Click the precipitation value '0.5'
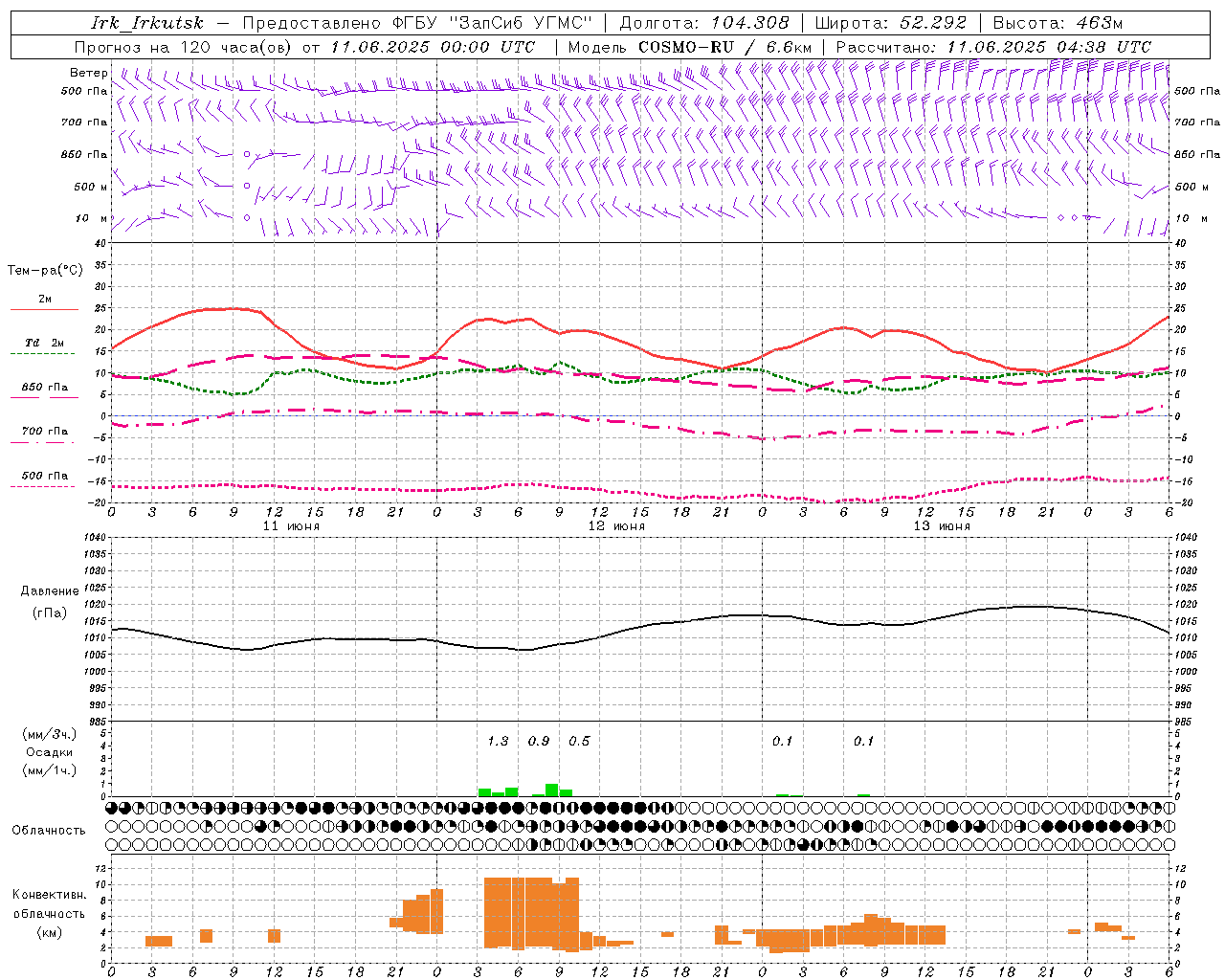Image resolution: width=1225 pixels, height=980 pixels. (579, 741)
